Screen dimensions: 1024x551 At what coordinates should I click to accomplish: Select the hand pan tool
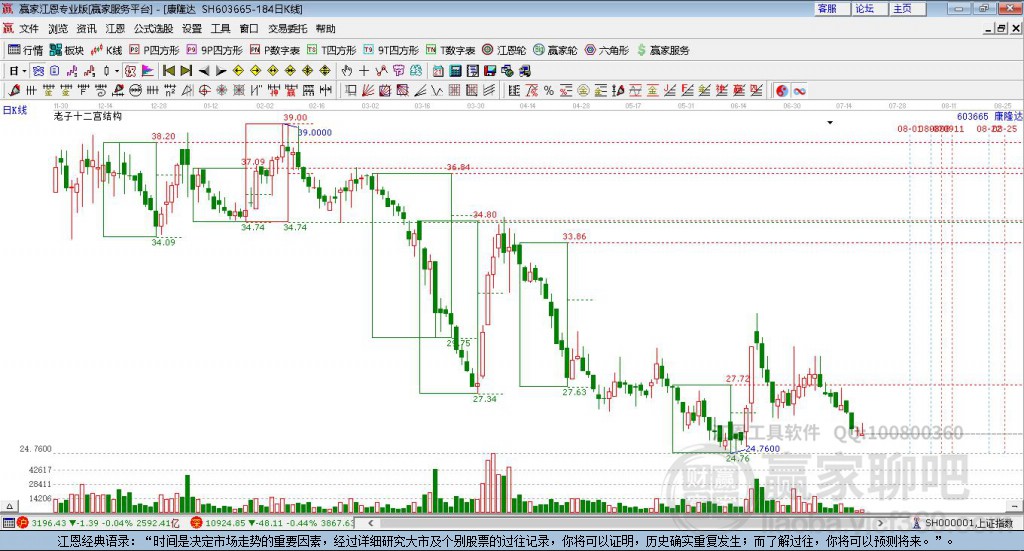coord(346,71)
